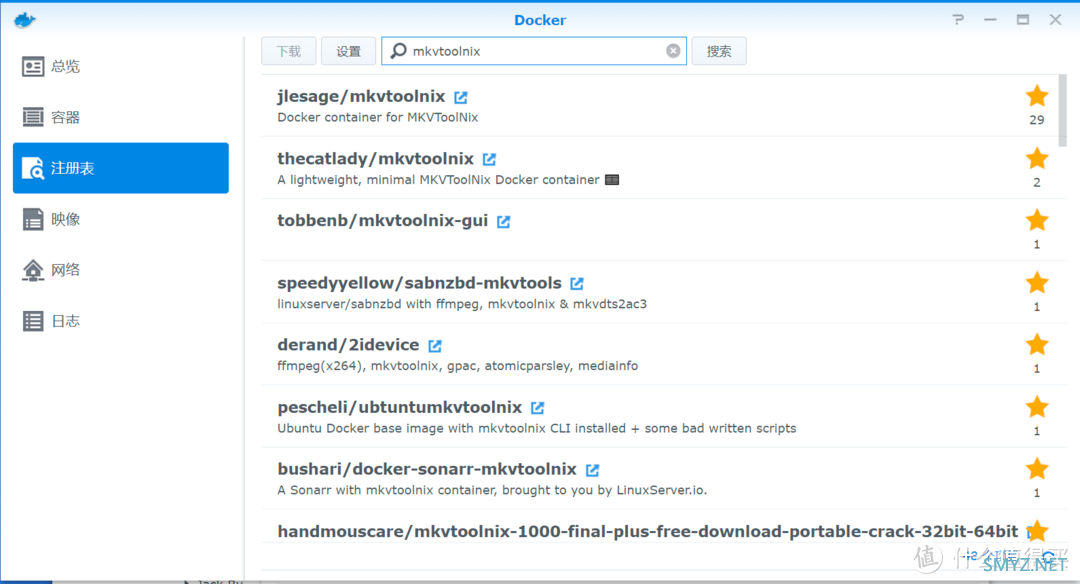Image resolution: width=1080 pixels, height=584 pixels.
Task: Click 'ffmpeg(x264), mkvtoolnix, gpac' description
Action: tap(457, 366)
